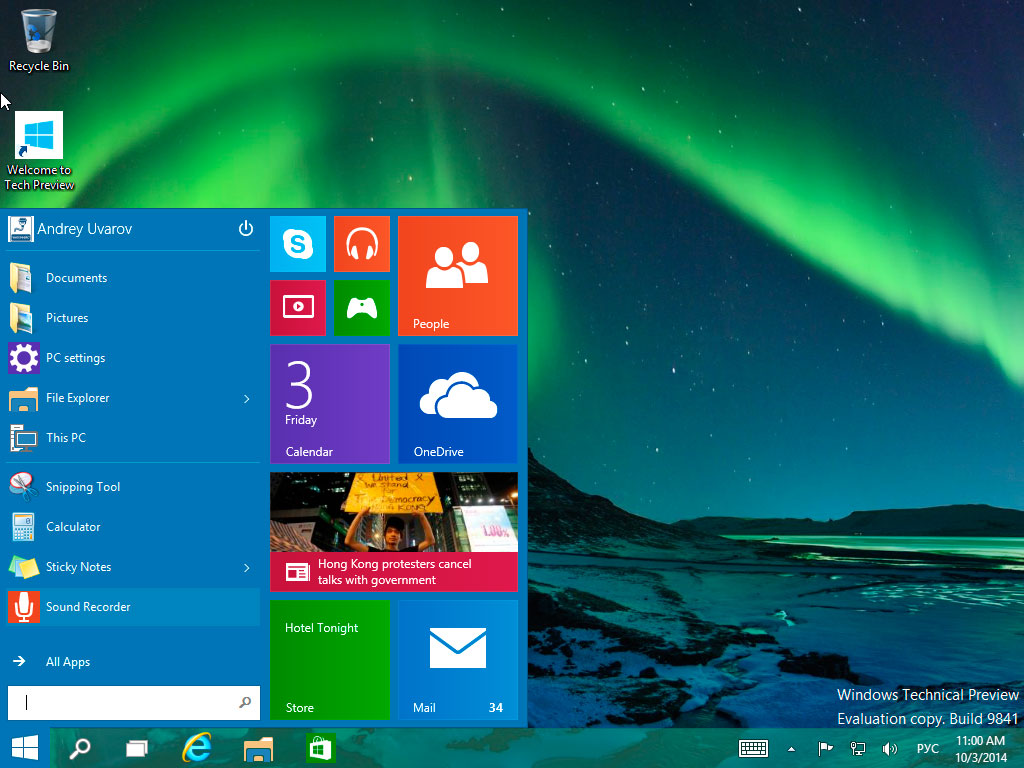Select Sound Recorder from the app list
Image resolution: width=1024 pixels, height=768 pixels.
click(88, 607)
